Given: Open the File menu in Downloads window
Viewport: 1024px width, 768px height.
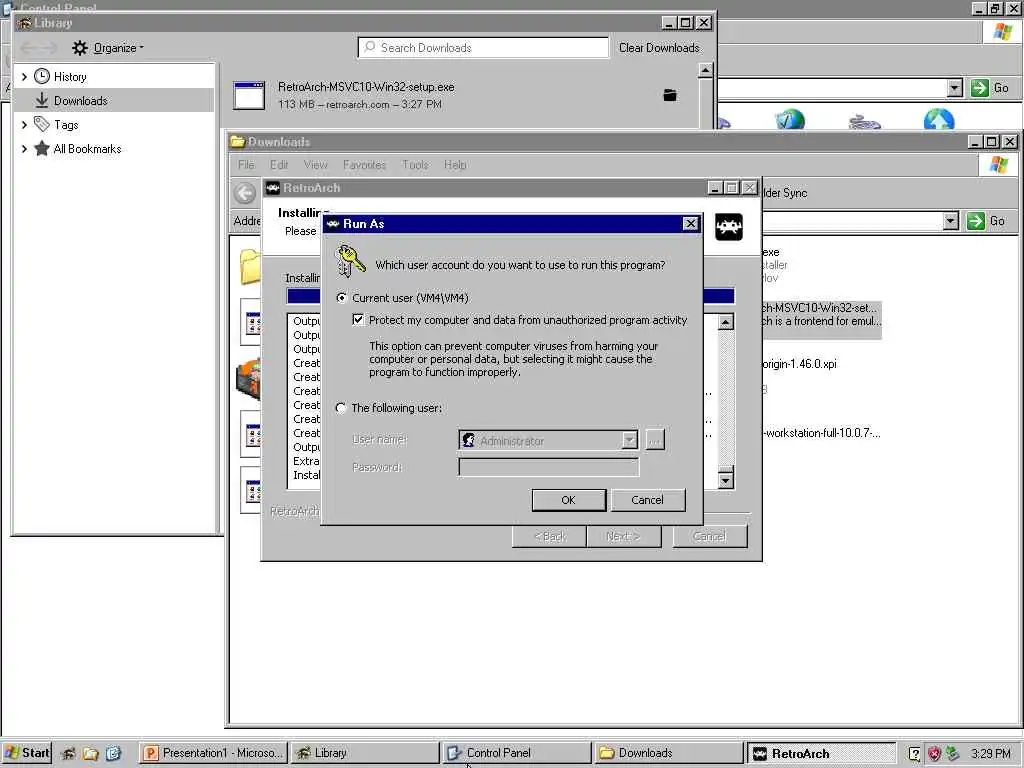Looking at the screenshot, I should (x=246, y=165).
